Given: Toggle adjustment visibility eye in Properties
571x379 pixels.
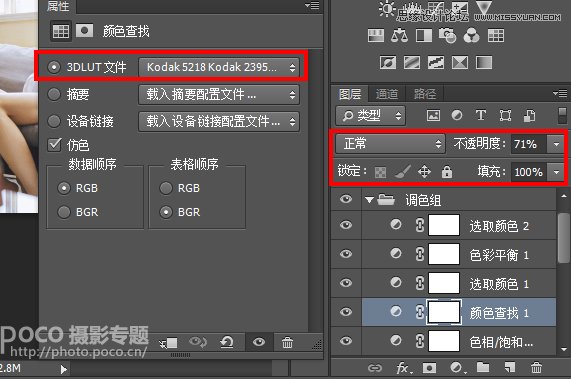Looking at the screenshot, I should [x=259, y=342].
